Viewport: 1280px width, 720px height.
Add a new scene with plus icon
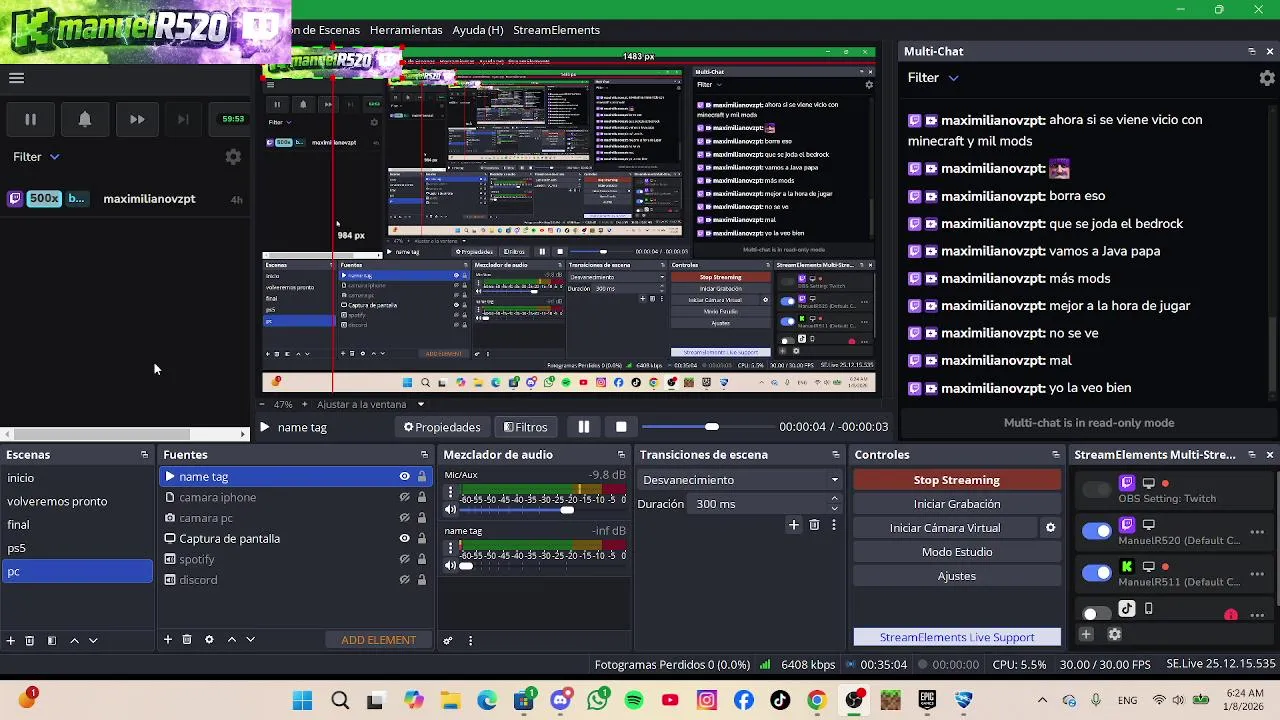click(x=10, y=640)
